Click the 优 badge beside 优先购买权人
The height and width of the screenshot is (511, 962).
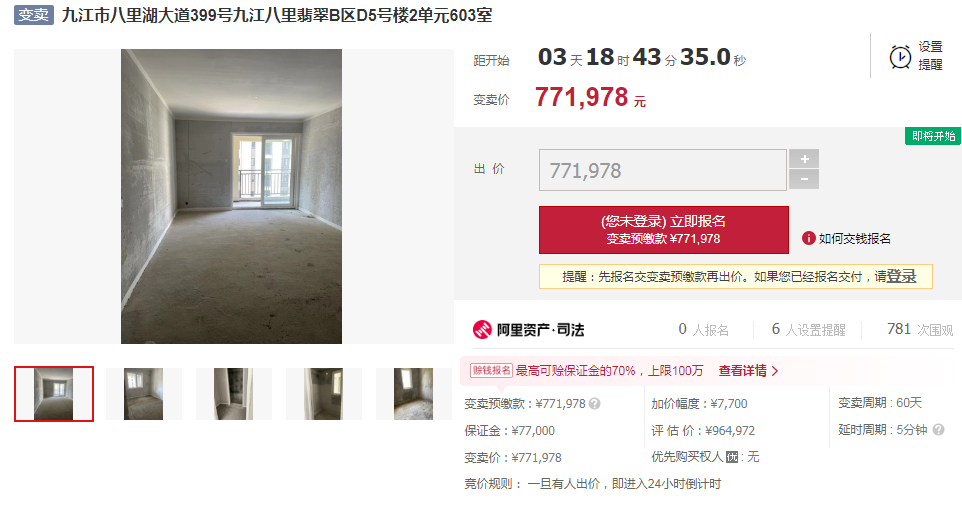tap(731, 457)
